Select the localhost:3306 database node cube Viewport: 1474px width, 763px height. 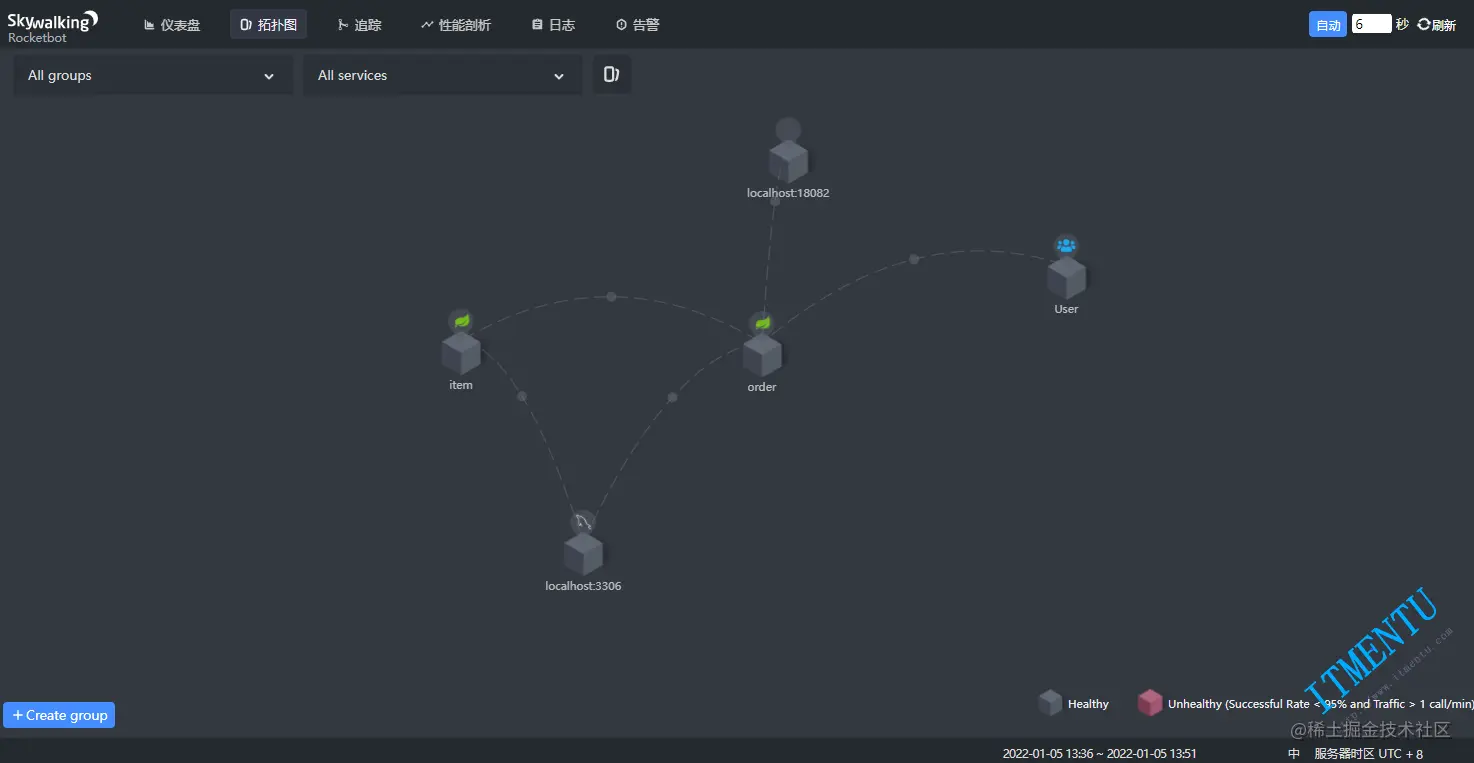point(583,554)
